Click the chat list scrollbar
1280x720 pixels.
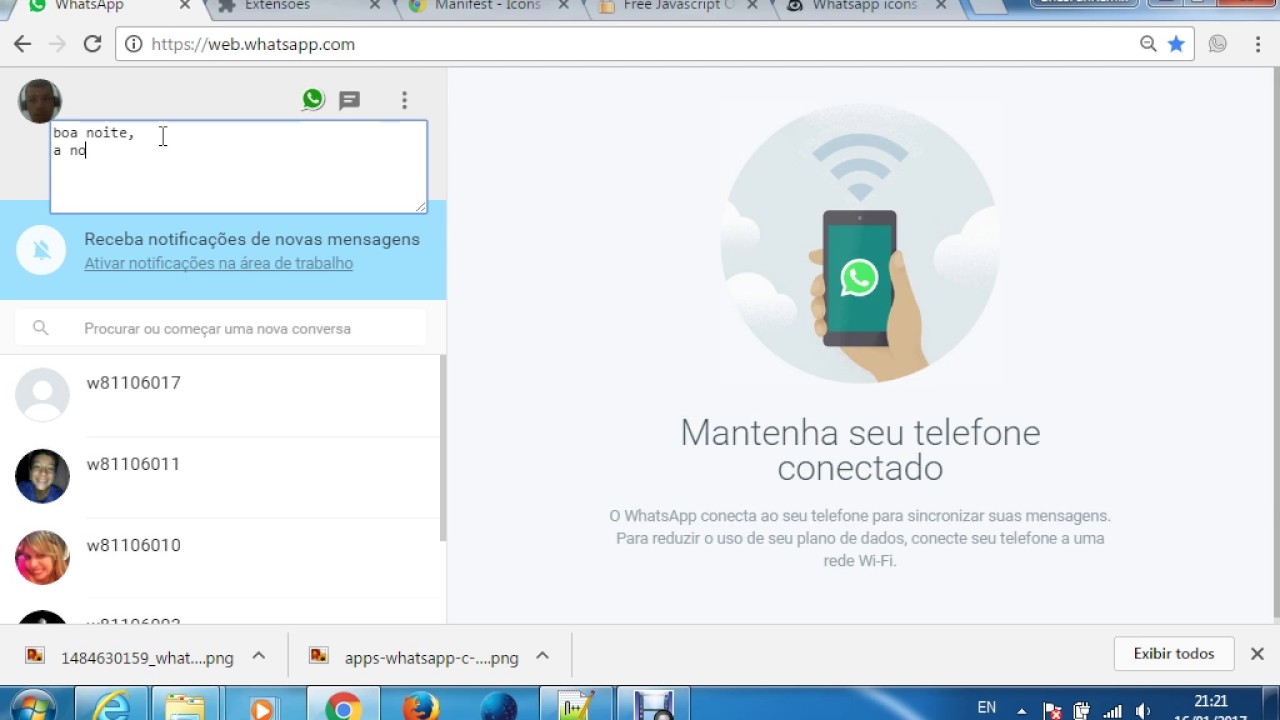(443, 448)
